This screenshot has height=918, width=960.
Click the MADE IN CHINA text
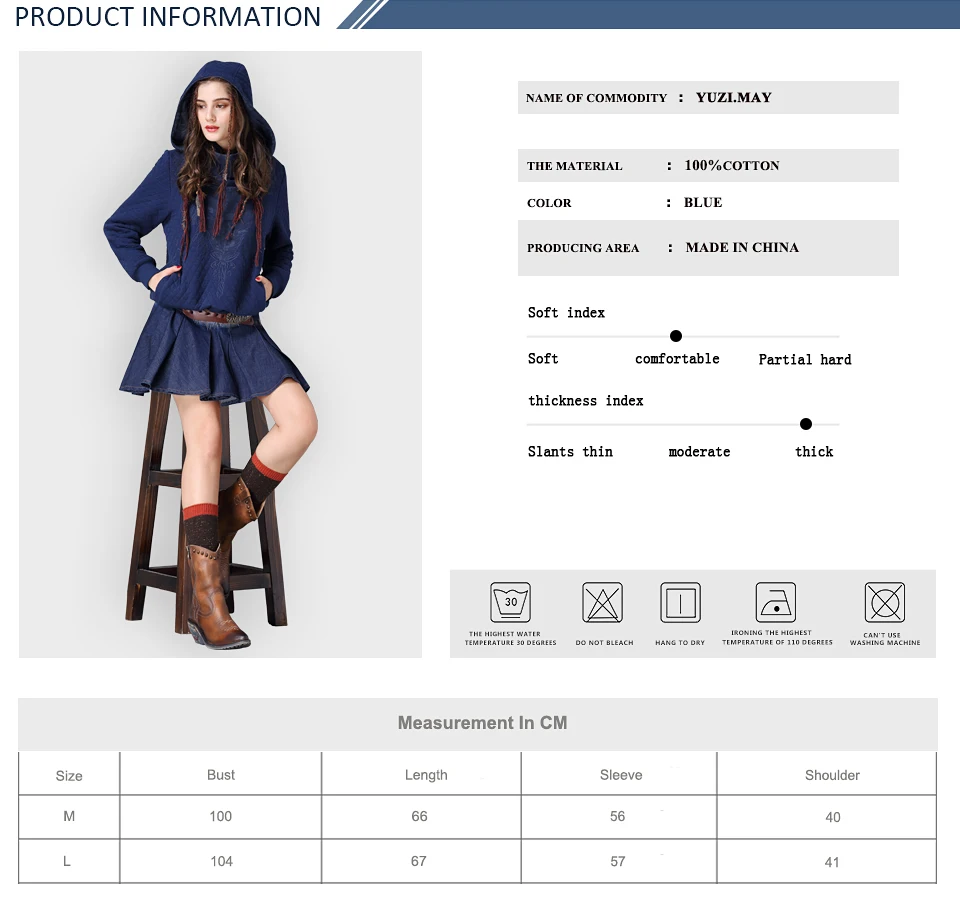tap(742, 247)
